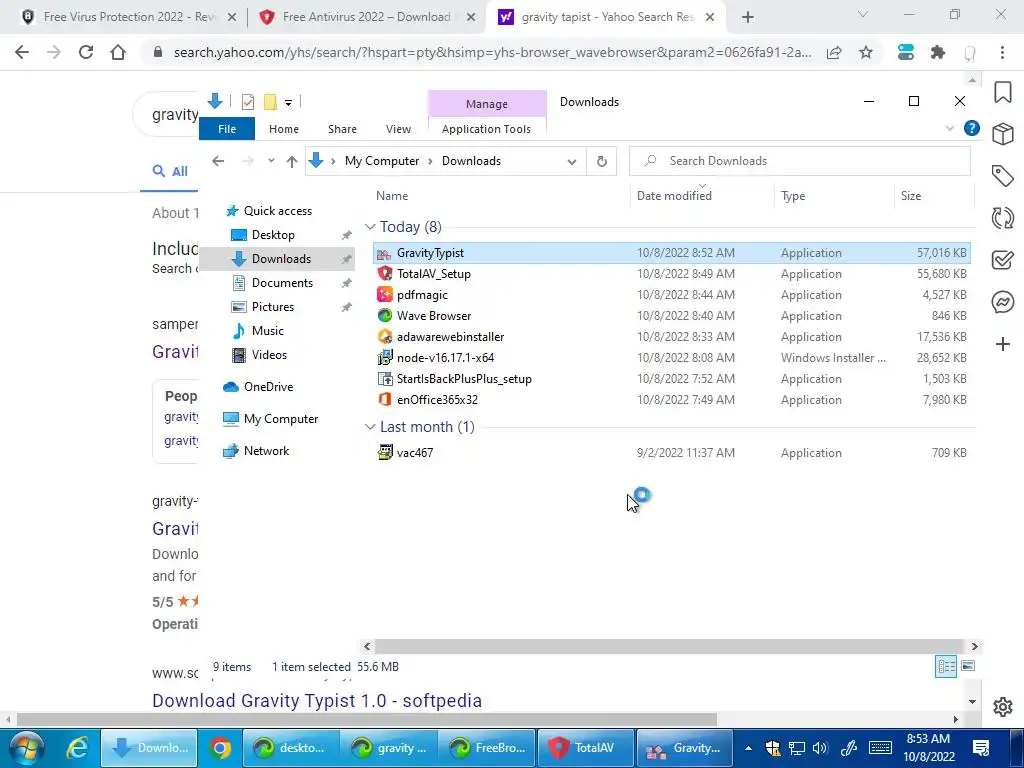Expand the ribbon chevron
The image size is (1024, 768).
coord(950,129)
